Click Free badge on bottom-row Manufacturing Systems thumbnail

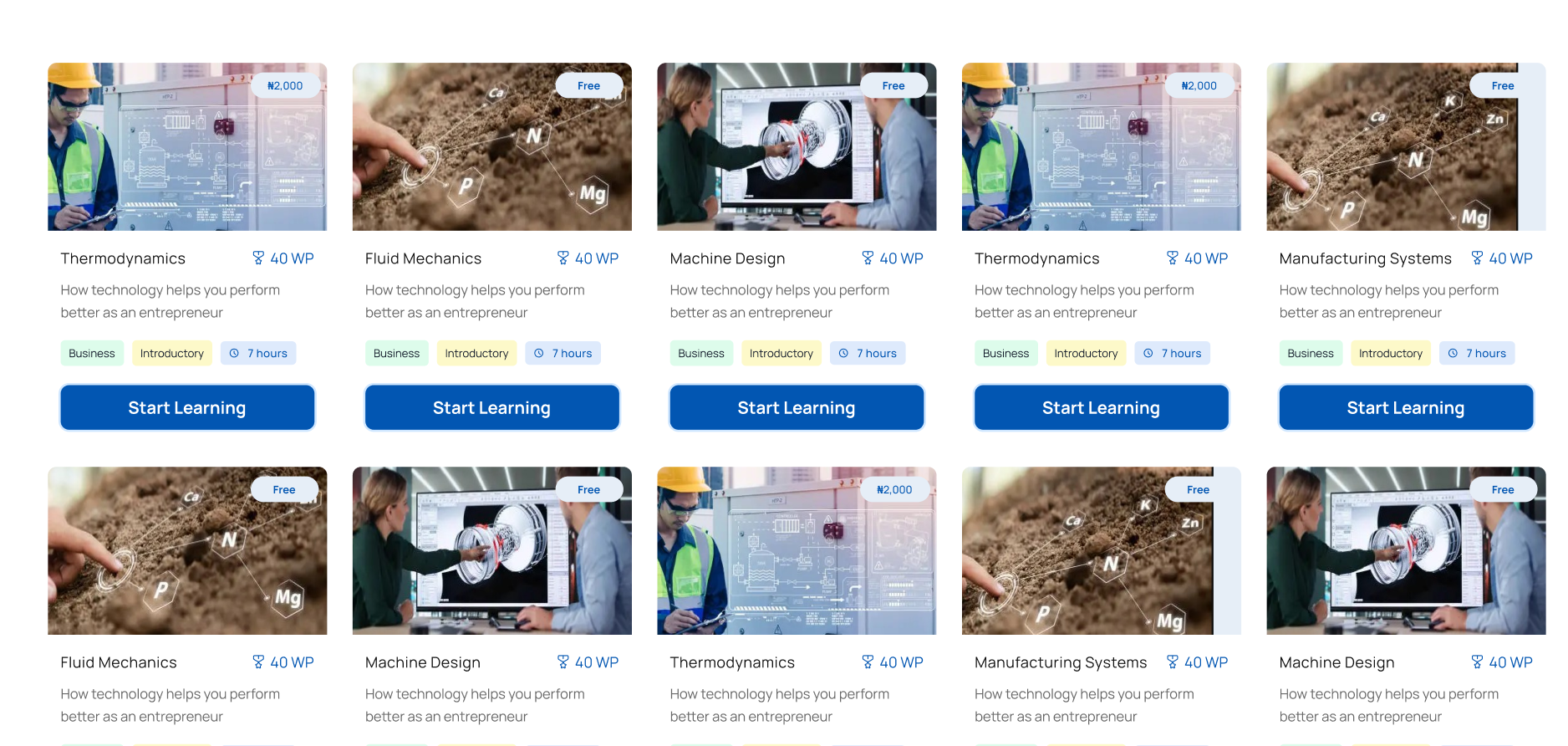[x=1199, y=489]
